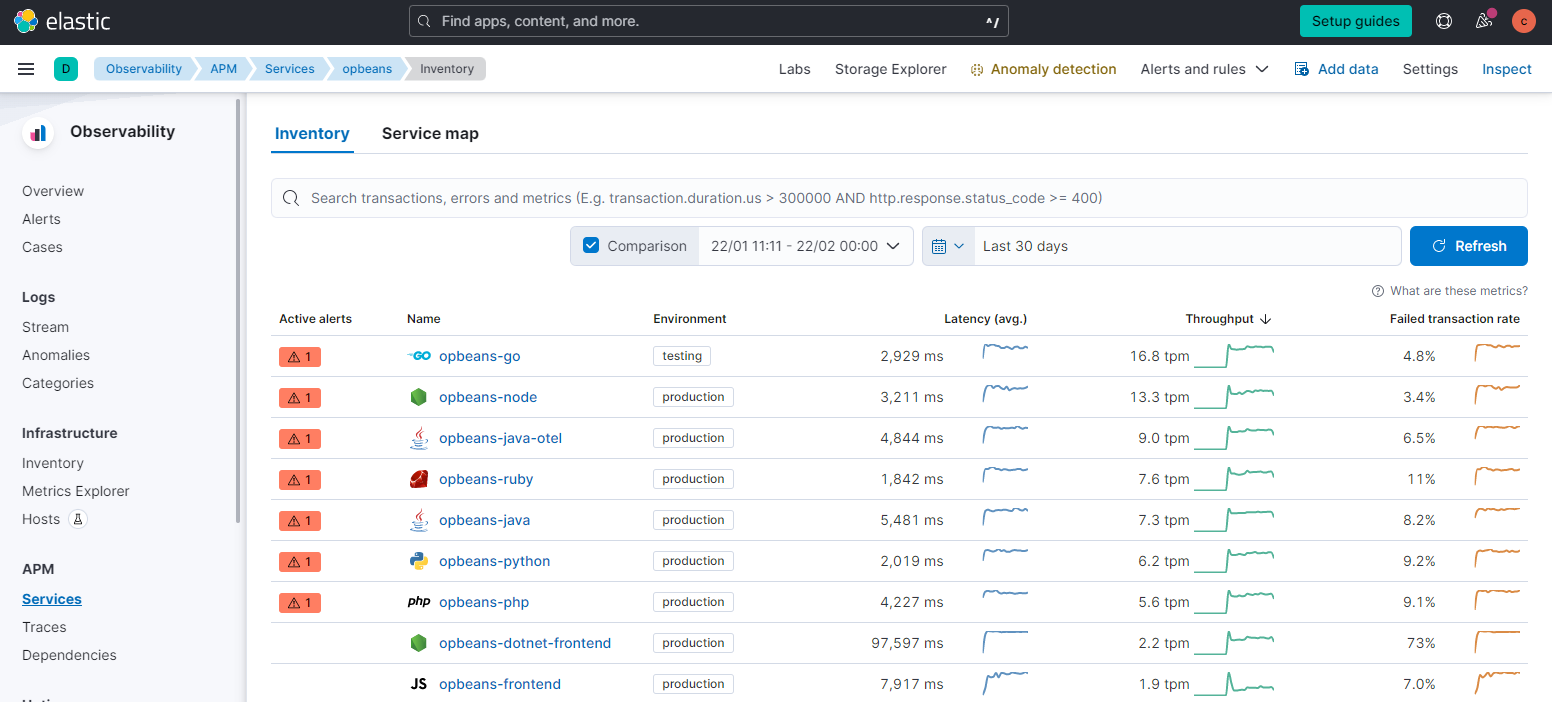Open the user profile avatar c
This screenshot has height=702, width=1552.
[x=1524, y=21]
